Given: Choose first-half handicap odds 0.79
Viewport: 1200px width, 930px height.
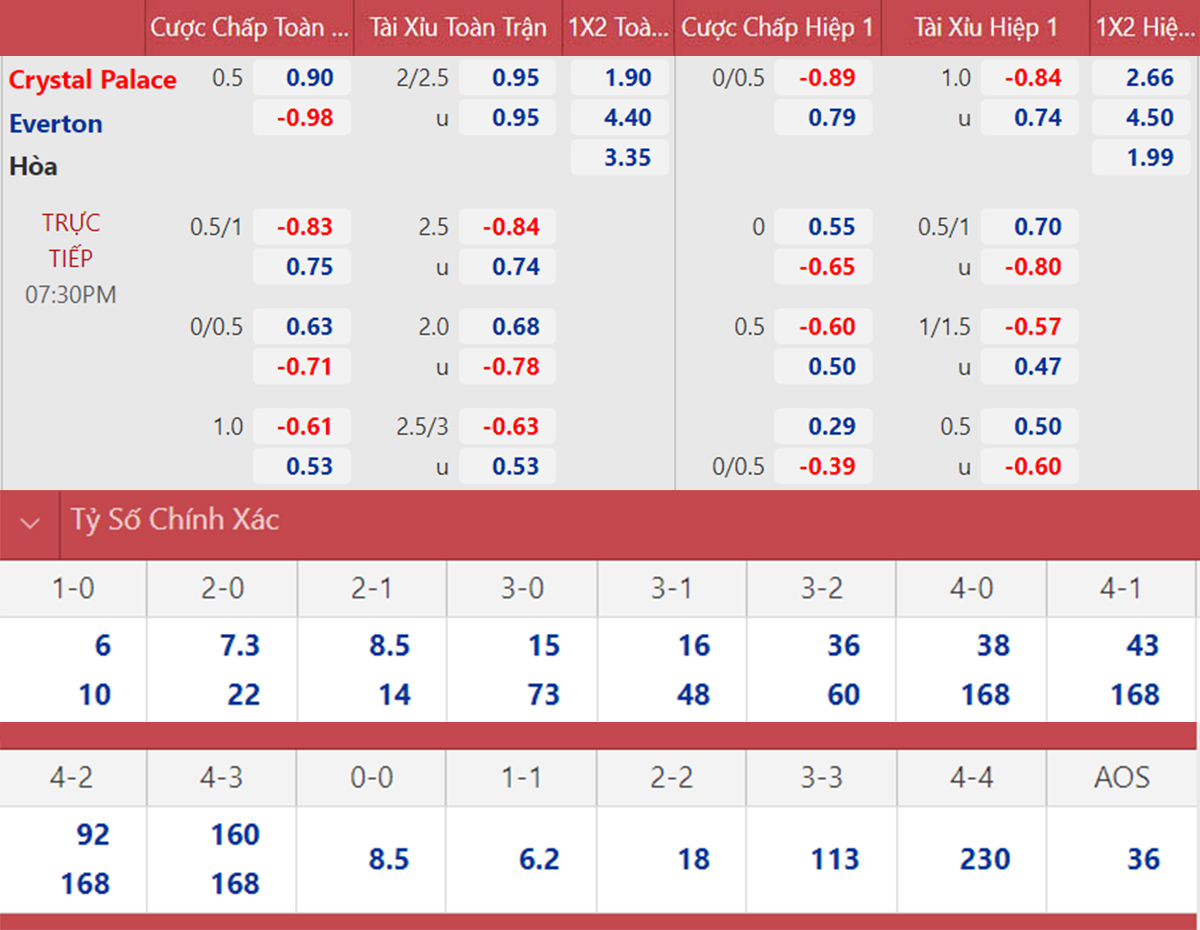Looking at the screenshot, I should point(824,118).
